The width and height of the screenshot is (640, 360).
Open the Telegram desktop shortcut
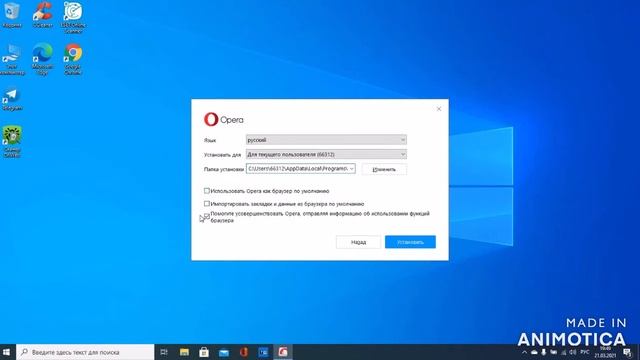pos(12,100)
